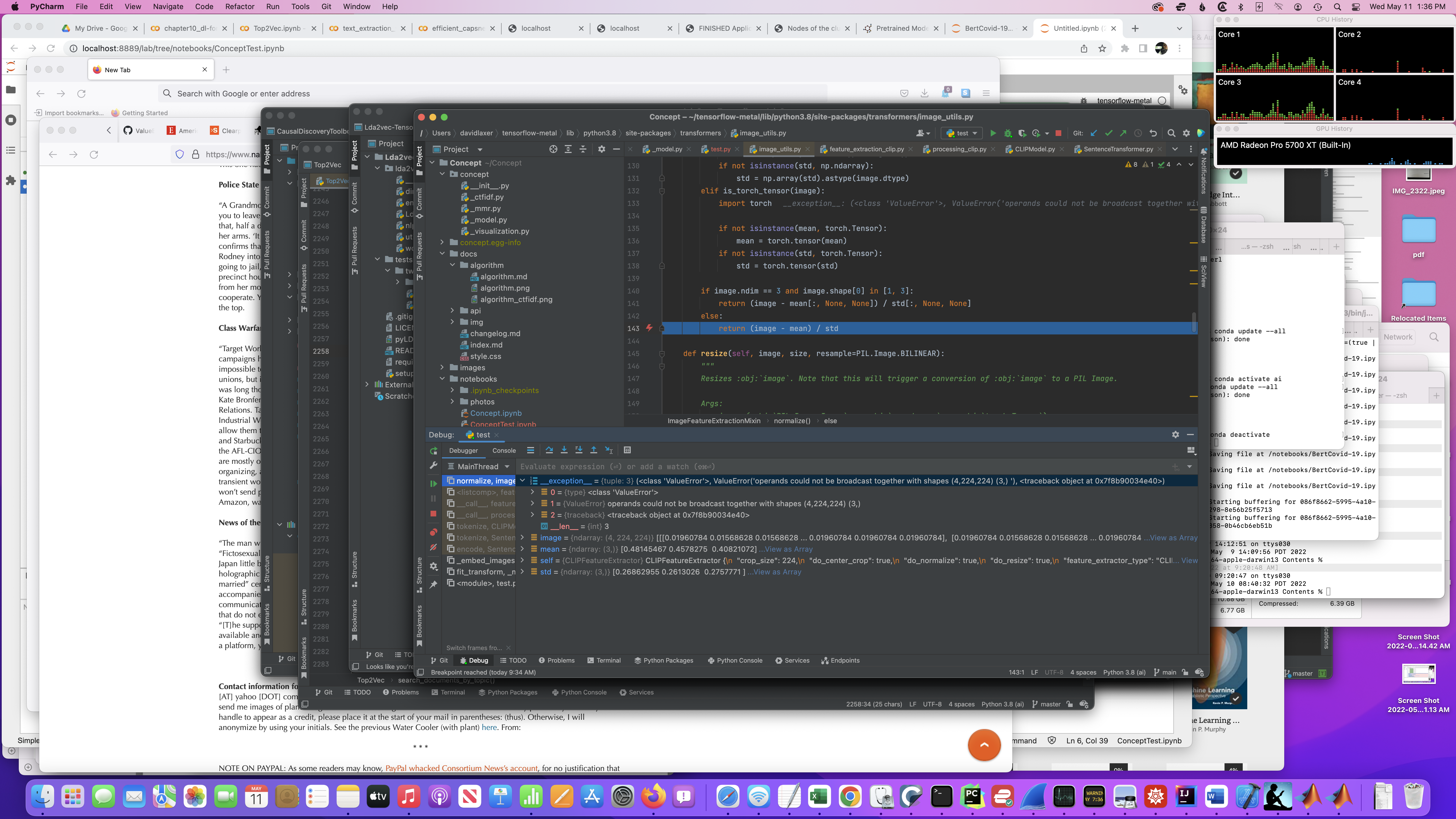
Task: Click Git commit green checkmark icon
Action: coord(1108,133)
